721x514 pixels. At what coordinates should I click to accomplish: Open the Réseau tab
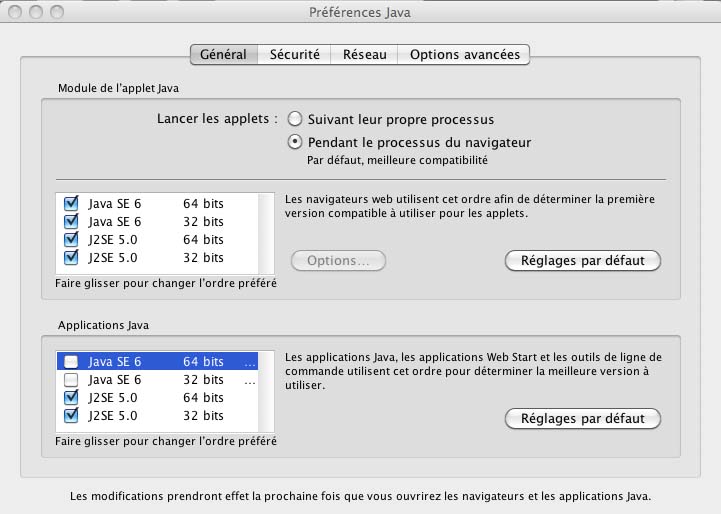pos(364,55)
